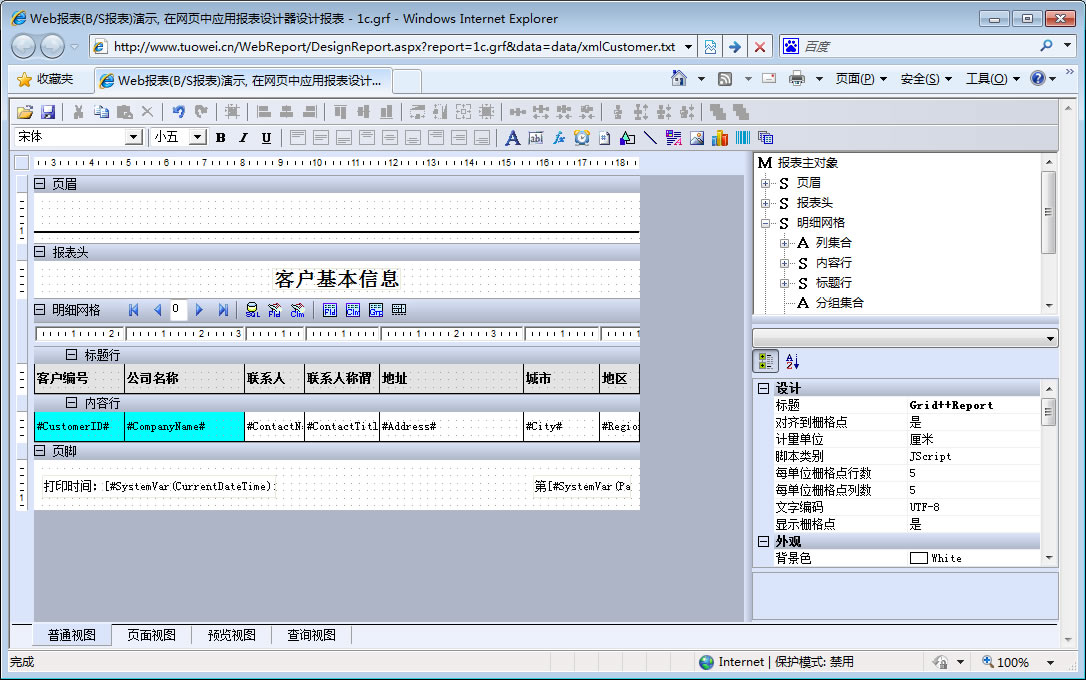
Task: Switch to the 页面视图 tab
Action: [152, 635]
